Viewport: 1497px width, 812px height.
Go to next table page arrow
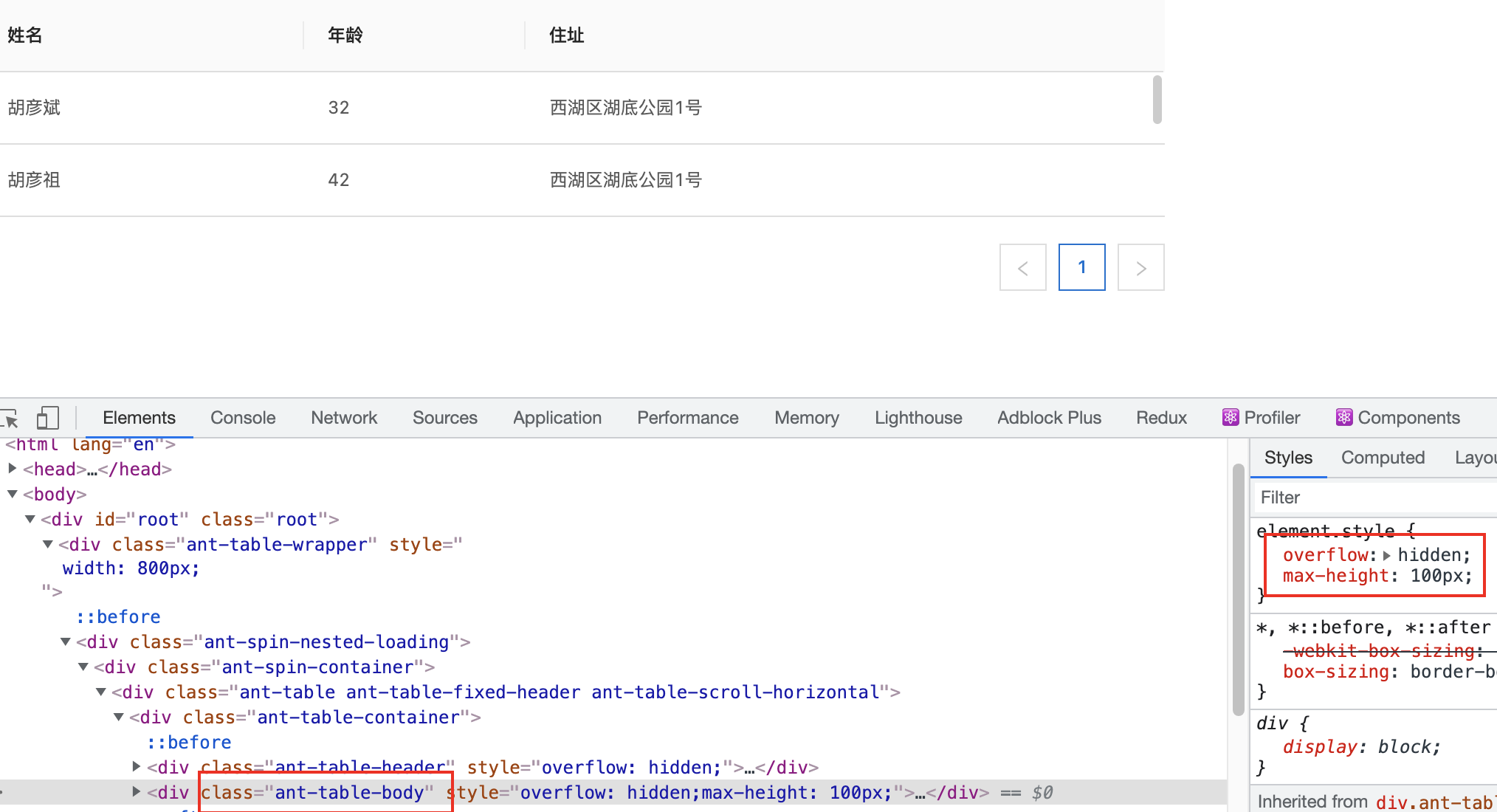[1140, 268]
